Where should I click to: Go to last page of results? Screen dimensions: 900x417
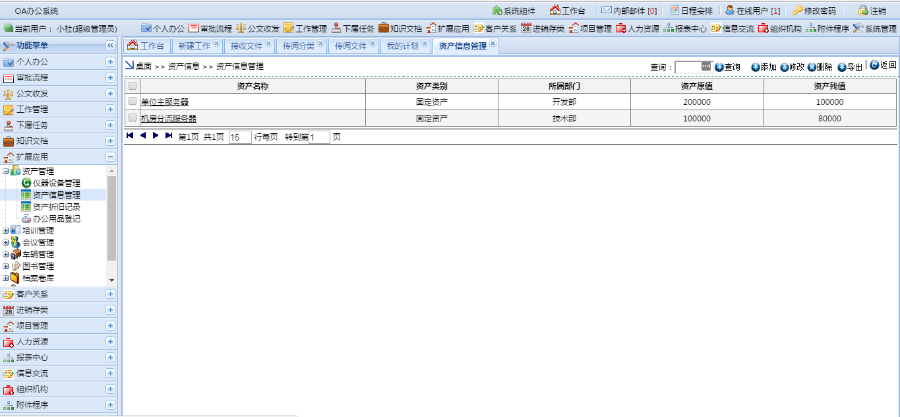tap(169, 135)
